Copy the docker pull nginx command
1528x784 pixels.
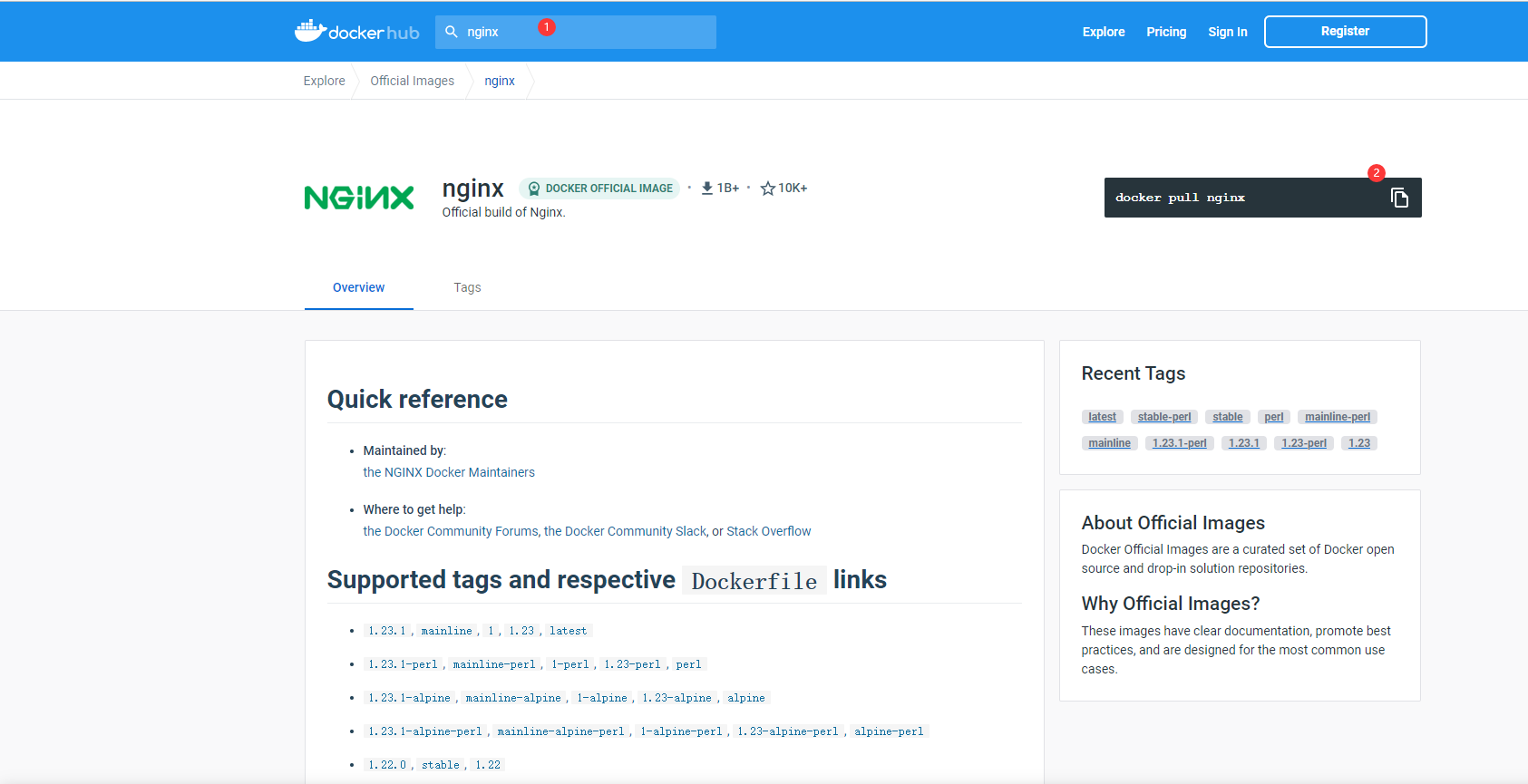1399,198
